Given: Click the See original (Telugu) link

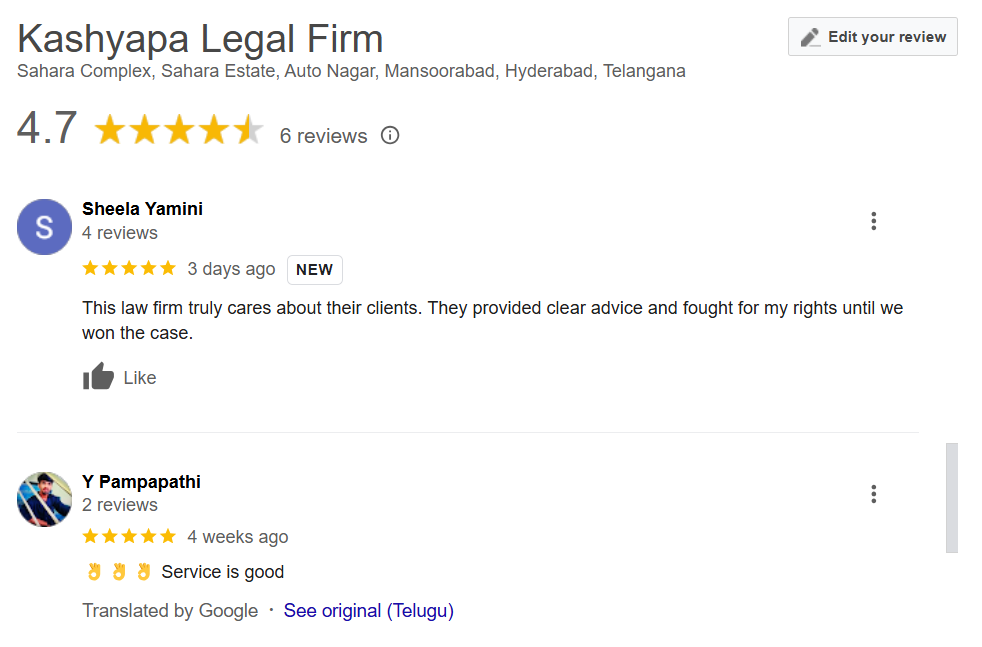Looking at the screenshot, I should click(x=368, y=610).
